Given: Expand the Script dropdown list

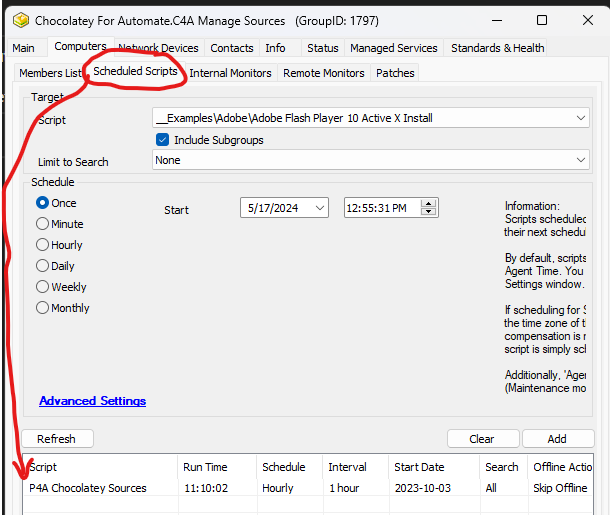Looking at the screenshot, I should pos(581,118).
